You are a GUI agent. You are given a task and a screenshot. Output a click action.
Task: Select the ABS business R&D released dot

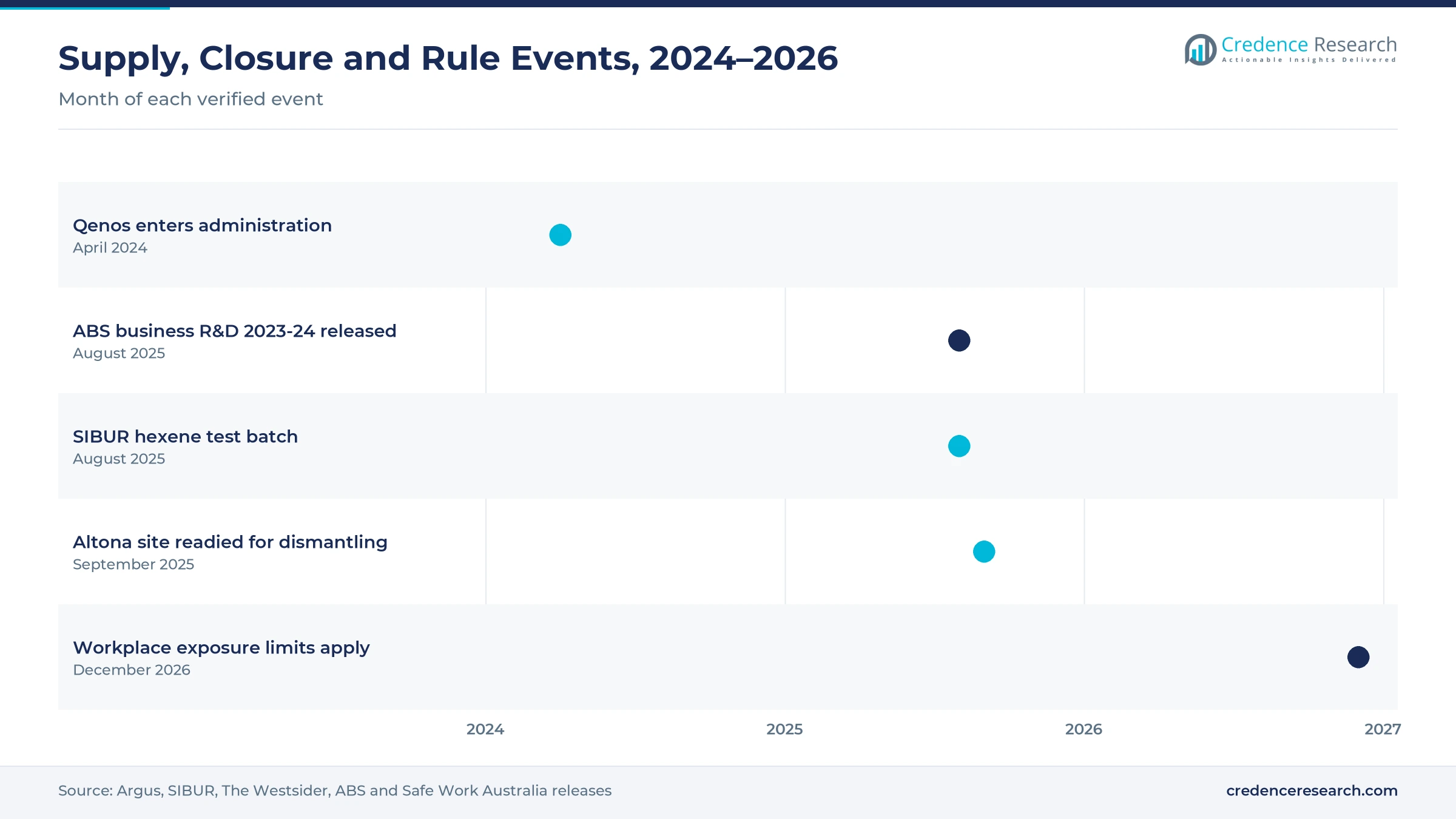pyautogui.click(x=959, y=340)
